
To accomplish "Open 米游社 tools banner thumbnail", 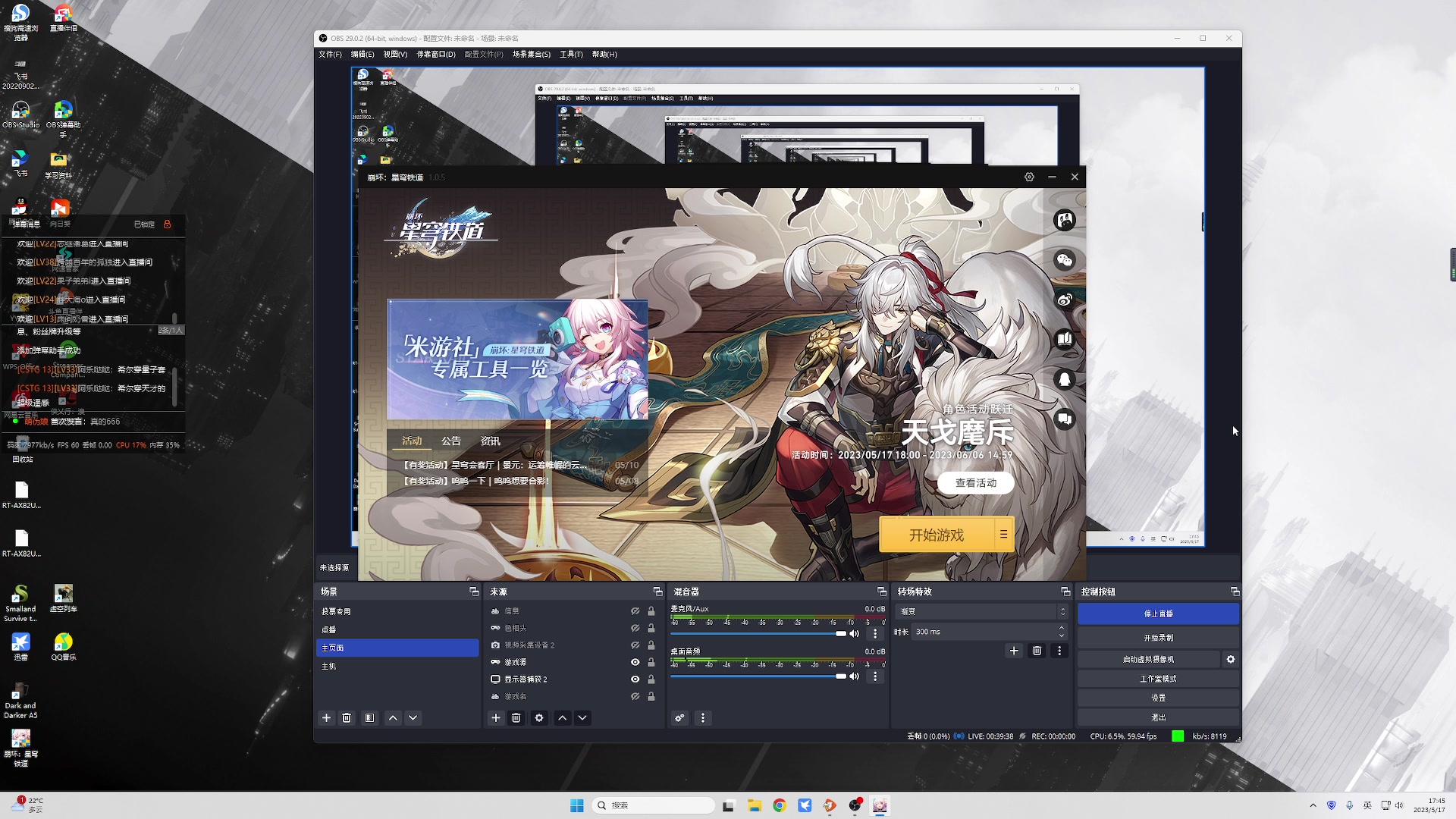I will [x=518, y=359].
